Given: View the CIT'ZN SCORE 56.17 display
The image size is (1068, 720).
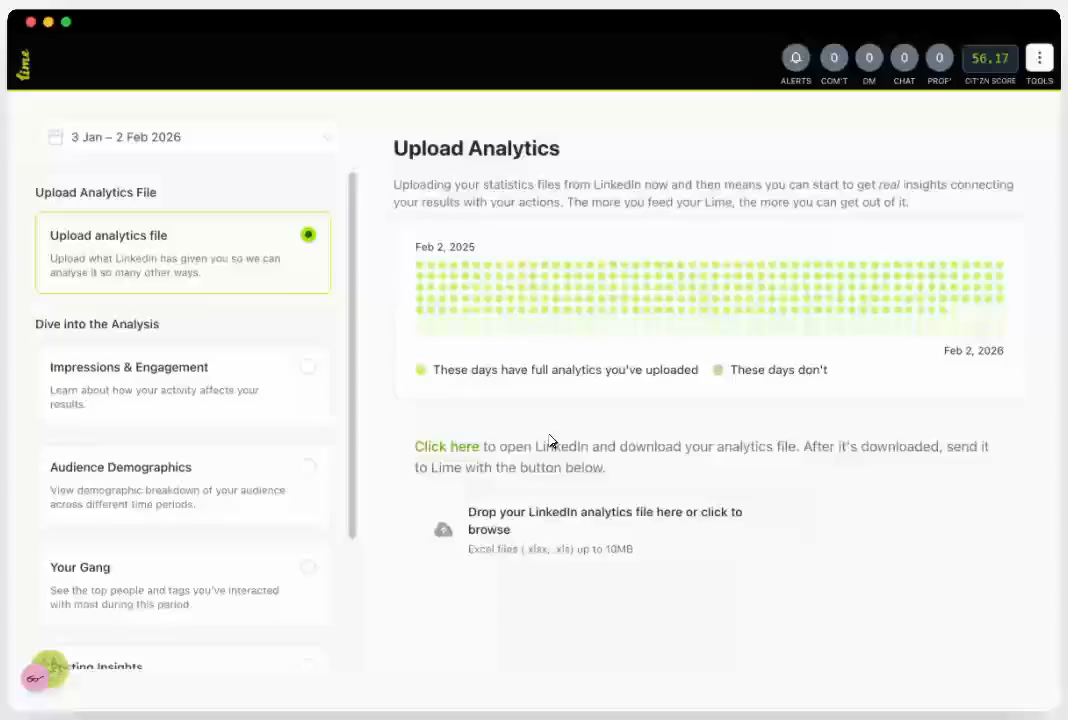Looking at the screenshot, I should (x=990, y=59).
